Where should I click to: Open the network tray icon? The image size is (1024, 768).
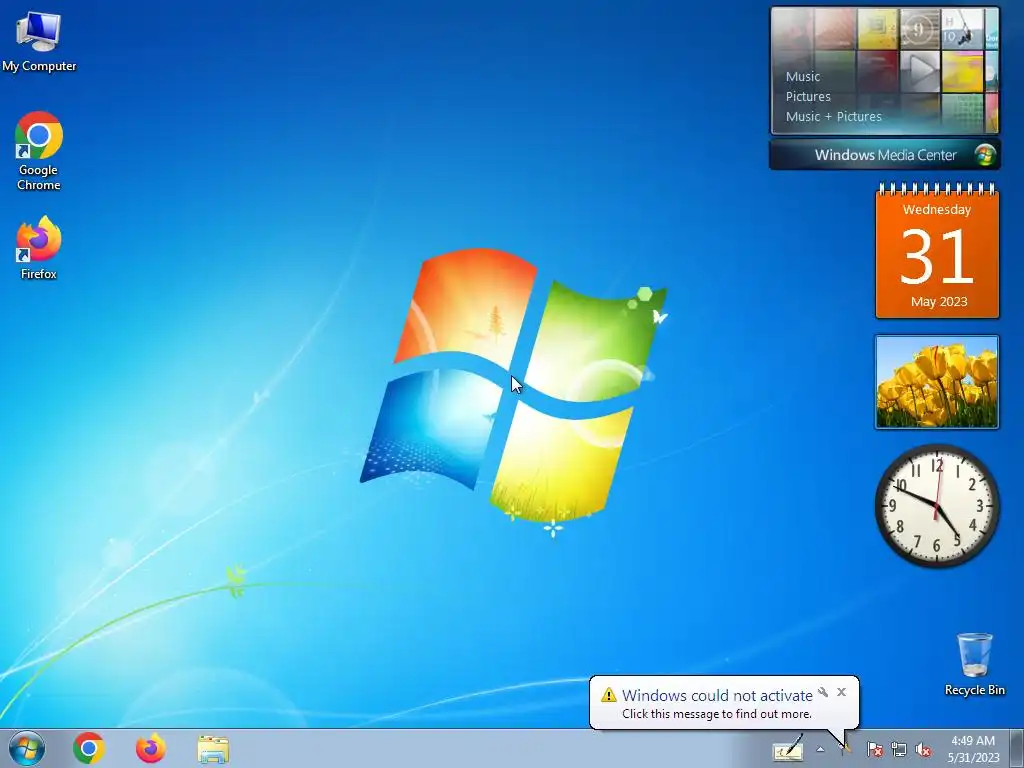[x=899, y=749]
